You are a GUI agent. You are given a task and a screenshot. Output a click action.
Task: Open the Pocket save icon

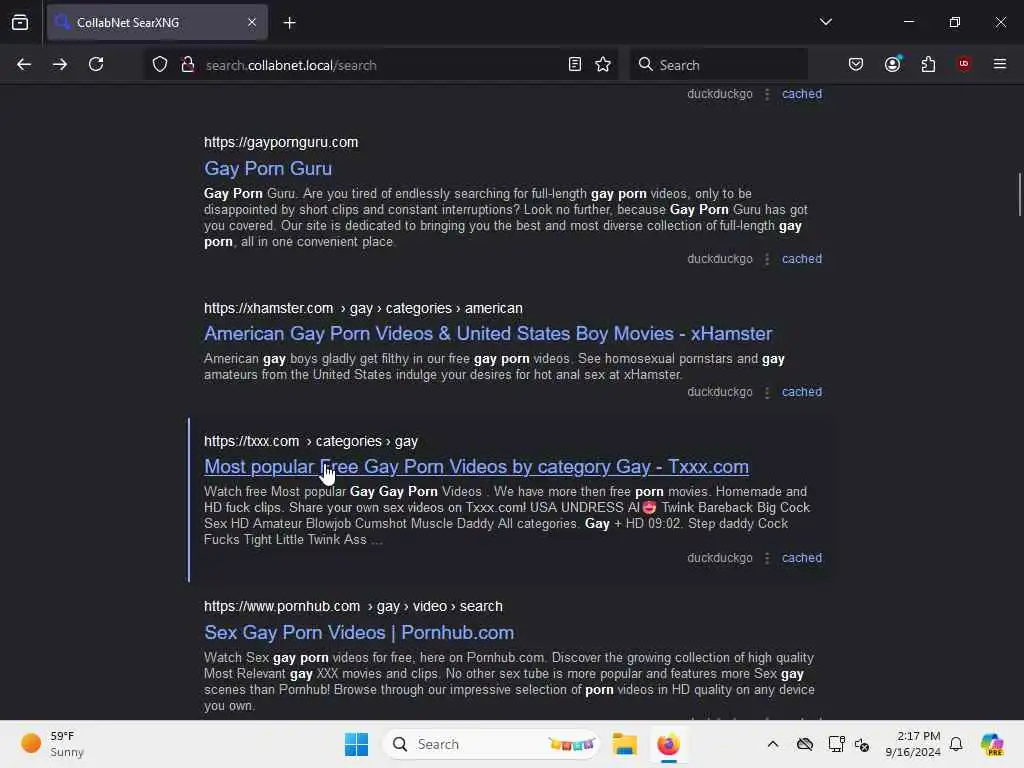(856, 64)
